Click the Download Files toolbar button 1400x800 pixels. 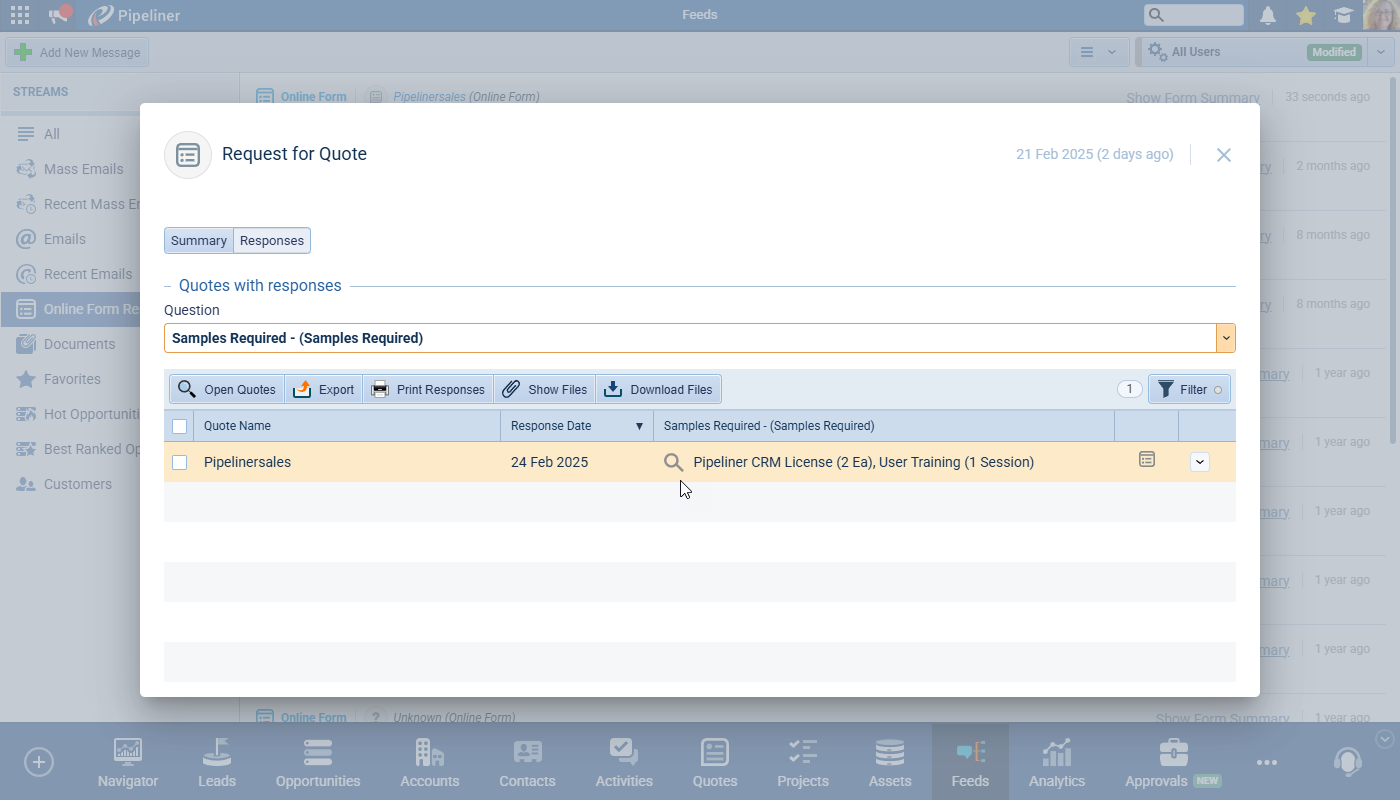tap(659, 390)
